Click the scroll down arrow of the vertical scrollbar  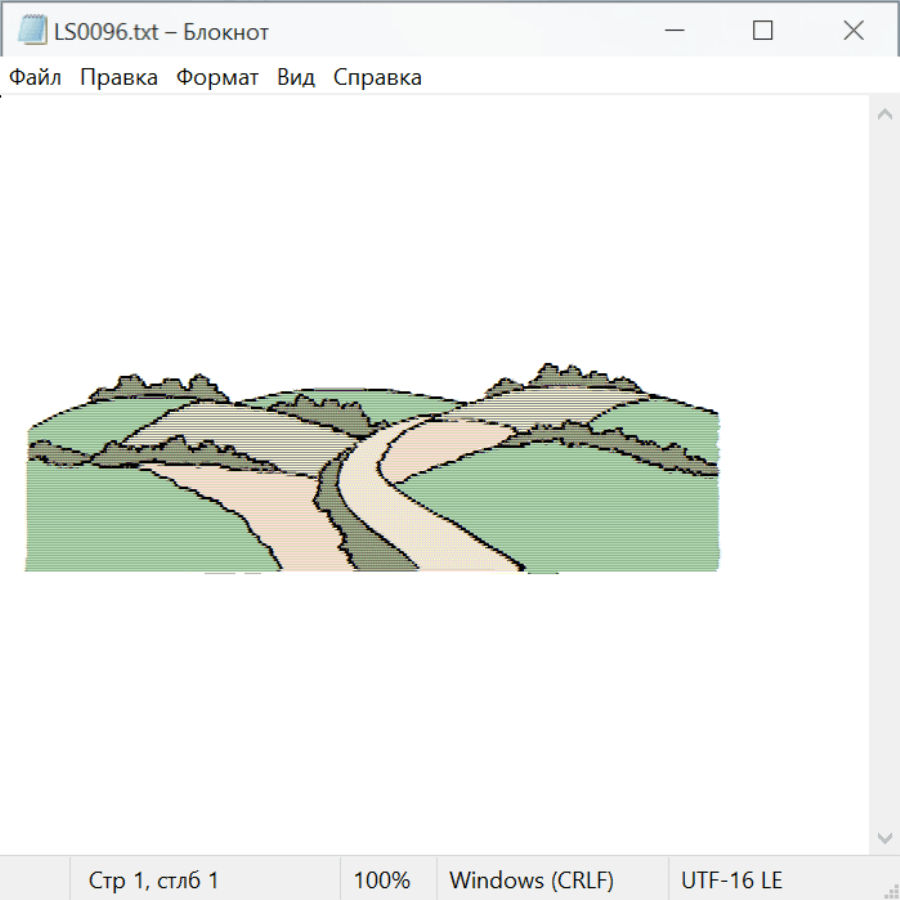(884, 837)
